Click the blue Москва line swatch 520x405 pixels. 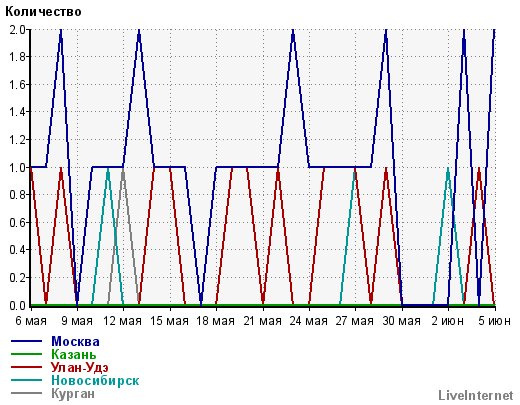tap(26, 341)
